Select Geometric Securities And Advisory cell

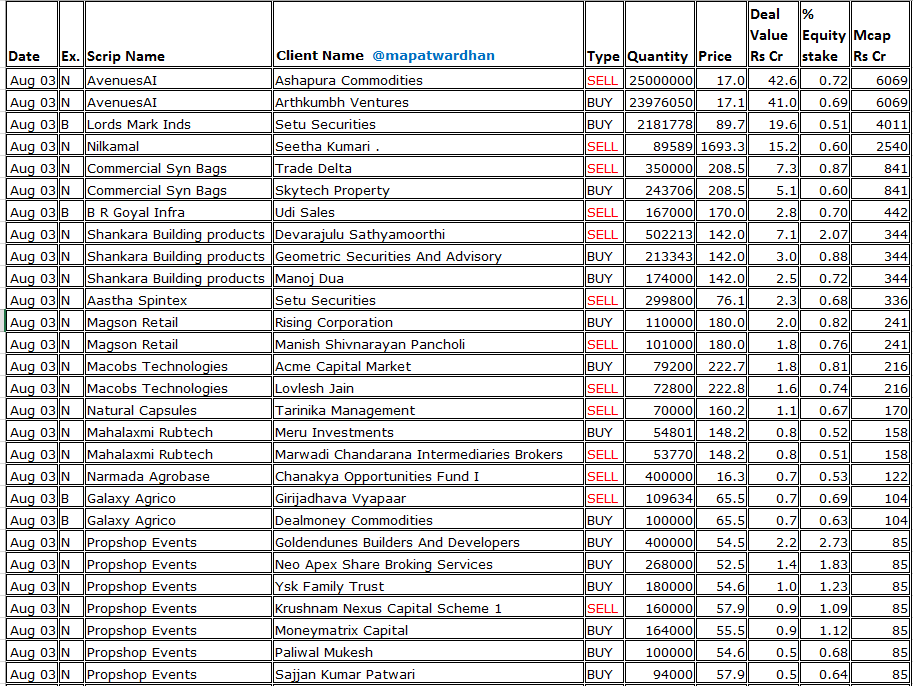pos(428,256)
